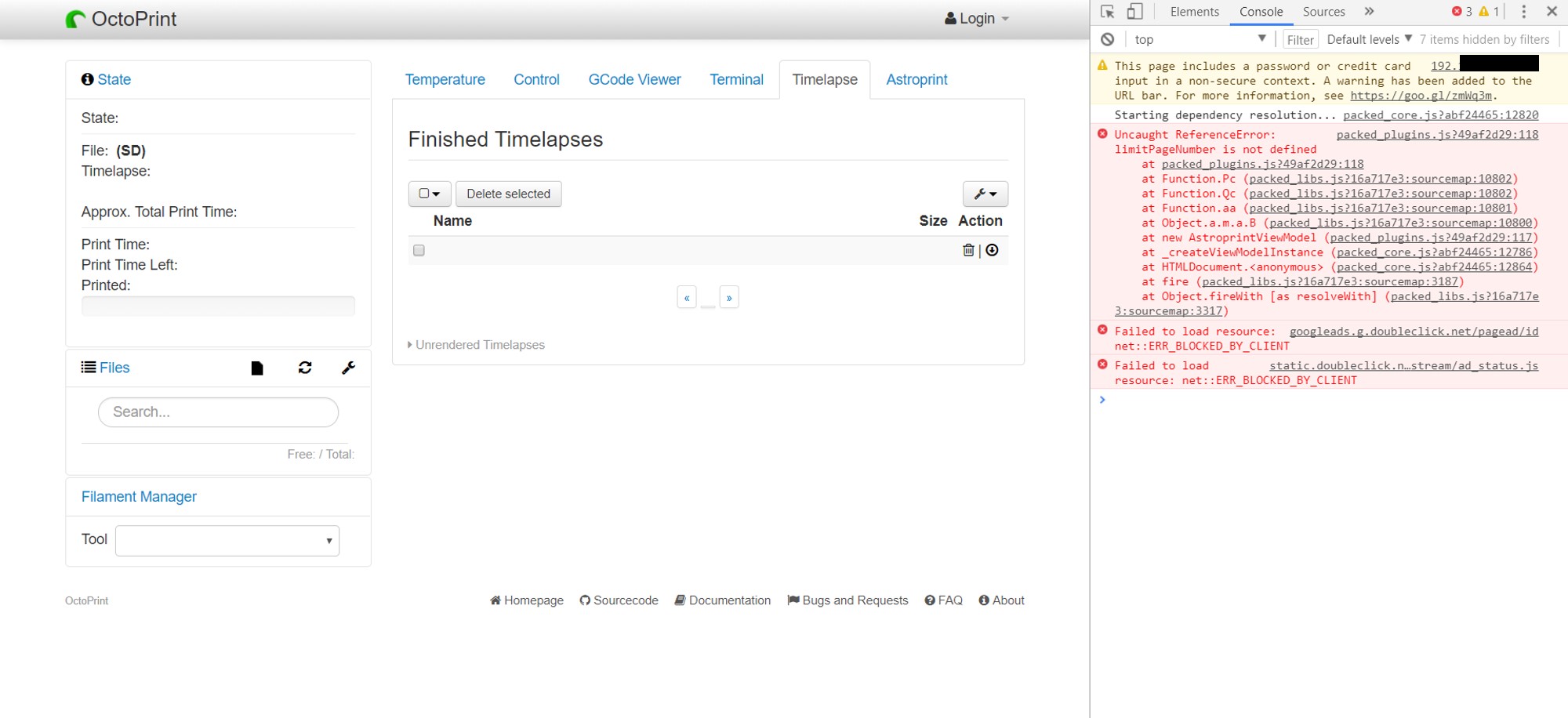Image resolution: width=1568 pixels, height=718 pixels.
Task: Click the State panel info icon
Action: (x=87, y=79)
